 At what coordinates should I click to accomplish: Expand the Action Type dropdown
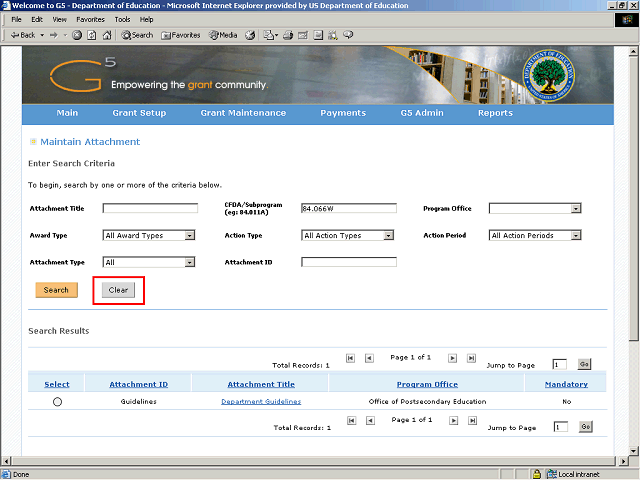(x=389, y=236)
